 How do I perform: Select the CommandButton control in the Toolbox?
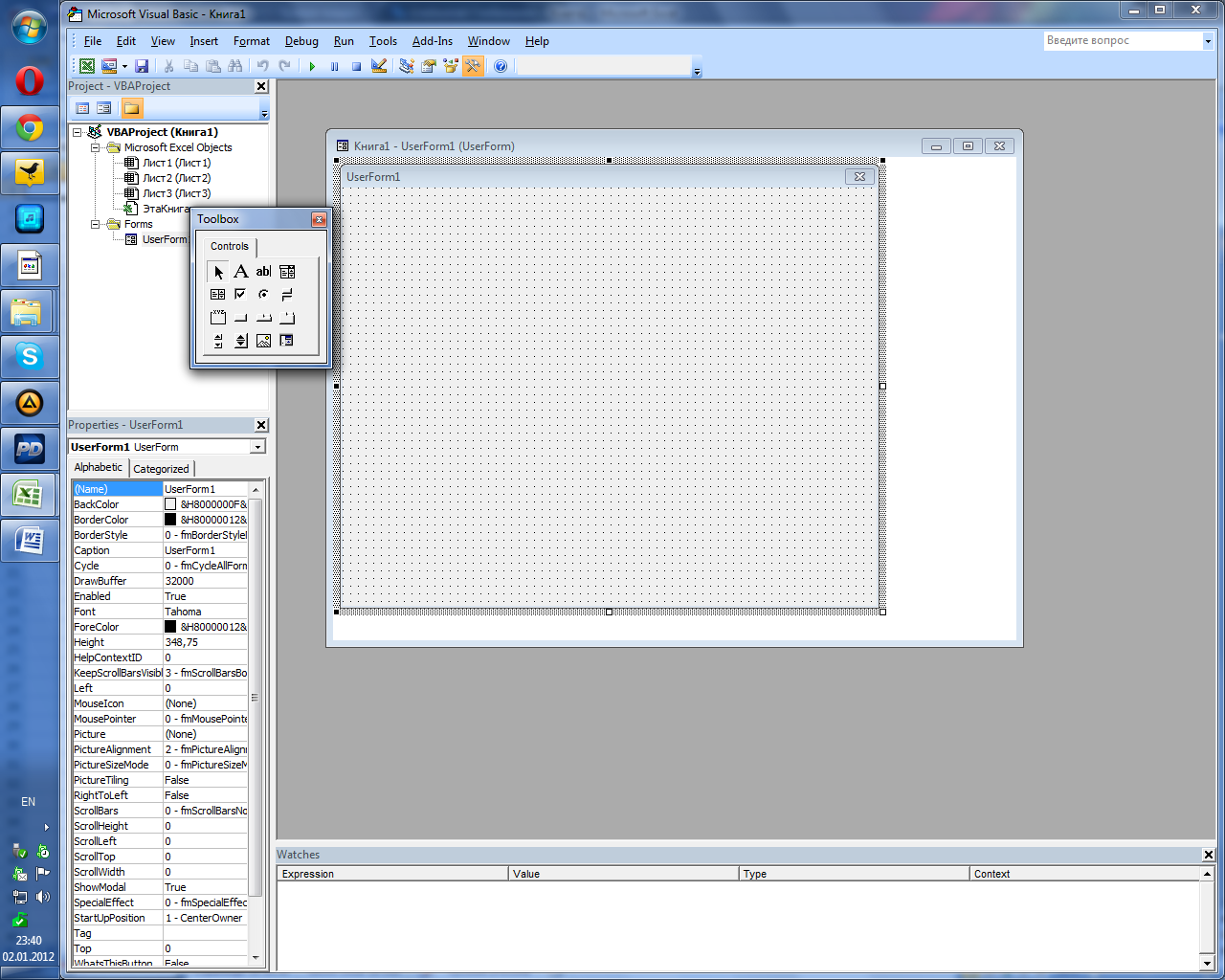(x=240, y=318)
